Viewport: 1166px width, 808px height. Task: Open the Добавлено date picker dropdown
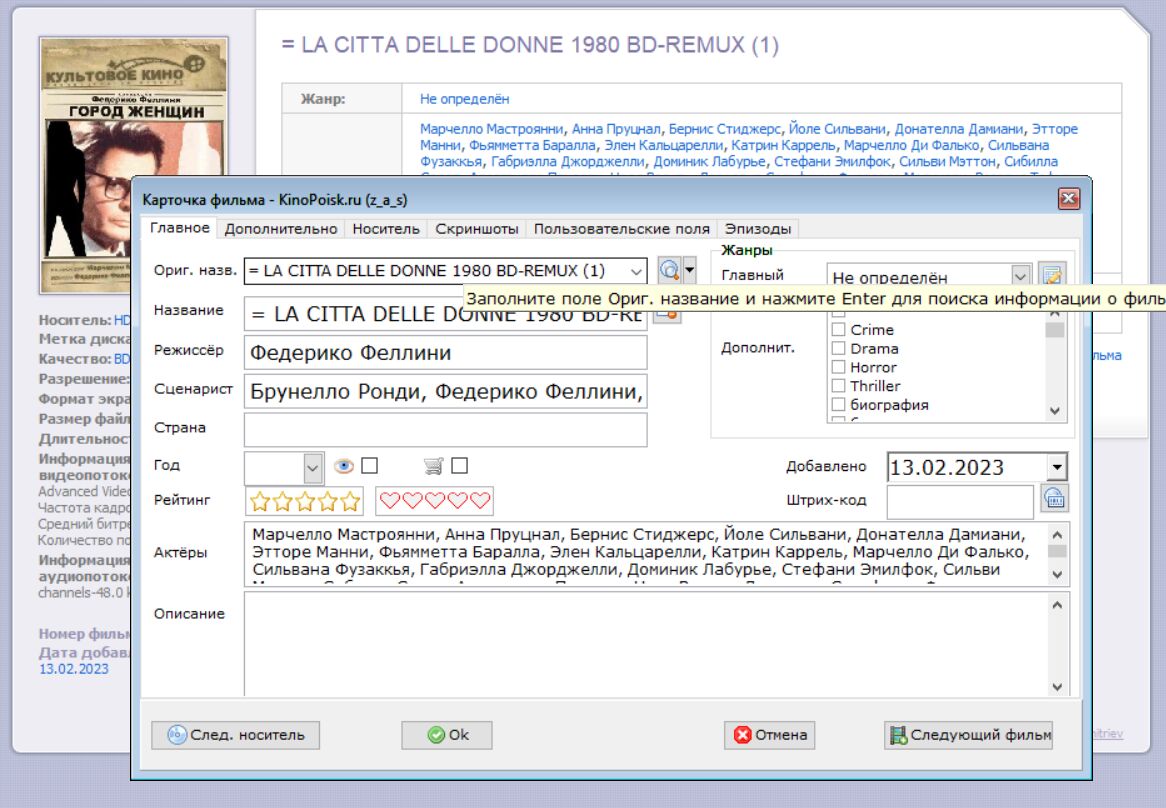click(1057, 467)
